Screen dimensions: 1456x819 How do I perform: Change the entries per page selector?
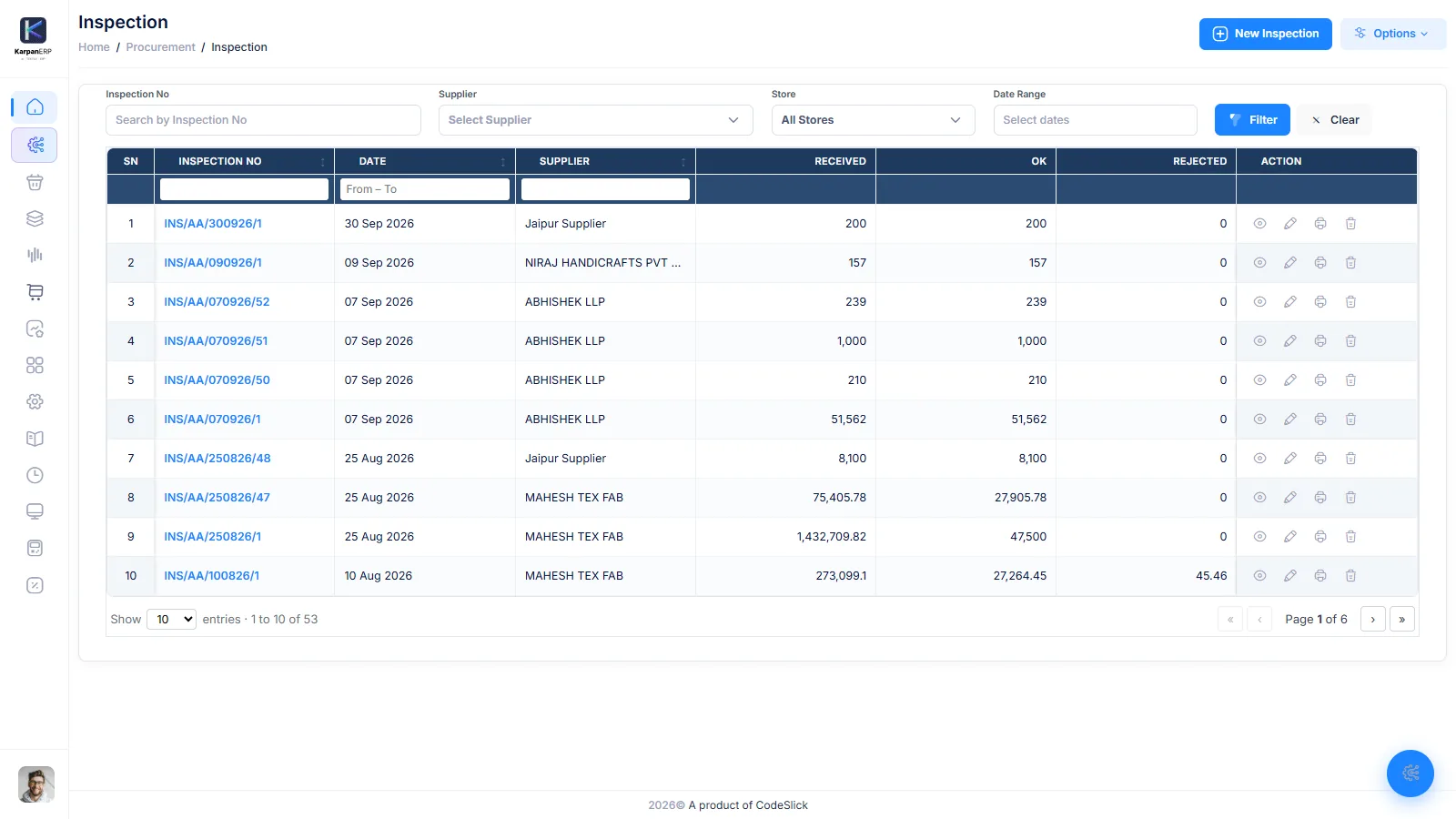pos(171,620)
